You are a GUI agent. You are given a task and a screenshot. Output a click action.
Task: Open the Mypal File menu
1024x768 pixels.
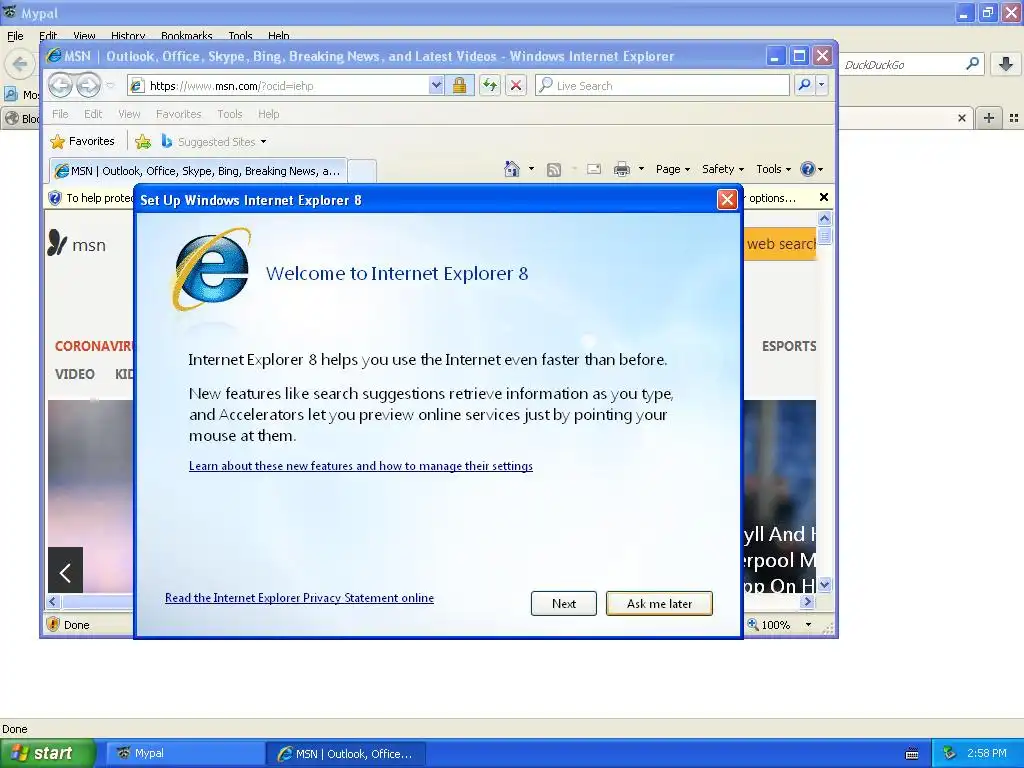tap(15, 36)
